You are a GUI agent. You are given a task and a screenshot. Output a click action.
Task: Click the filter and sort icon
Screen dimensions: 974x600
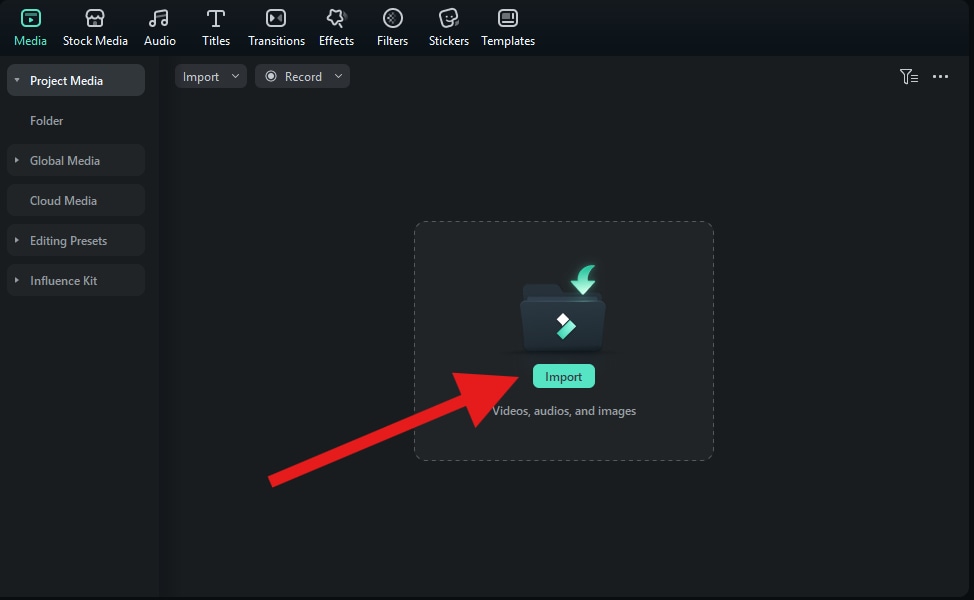click(x=909, y=76)
